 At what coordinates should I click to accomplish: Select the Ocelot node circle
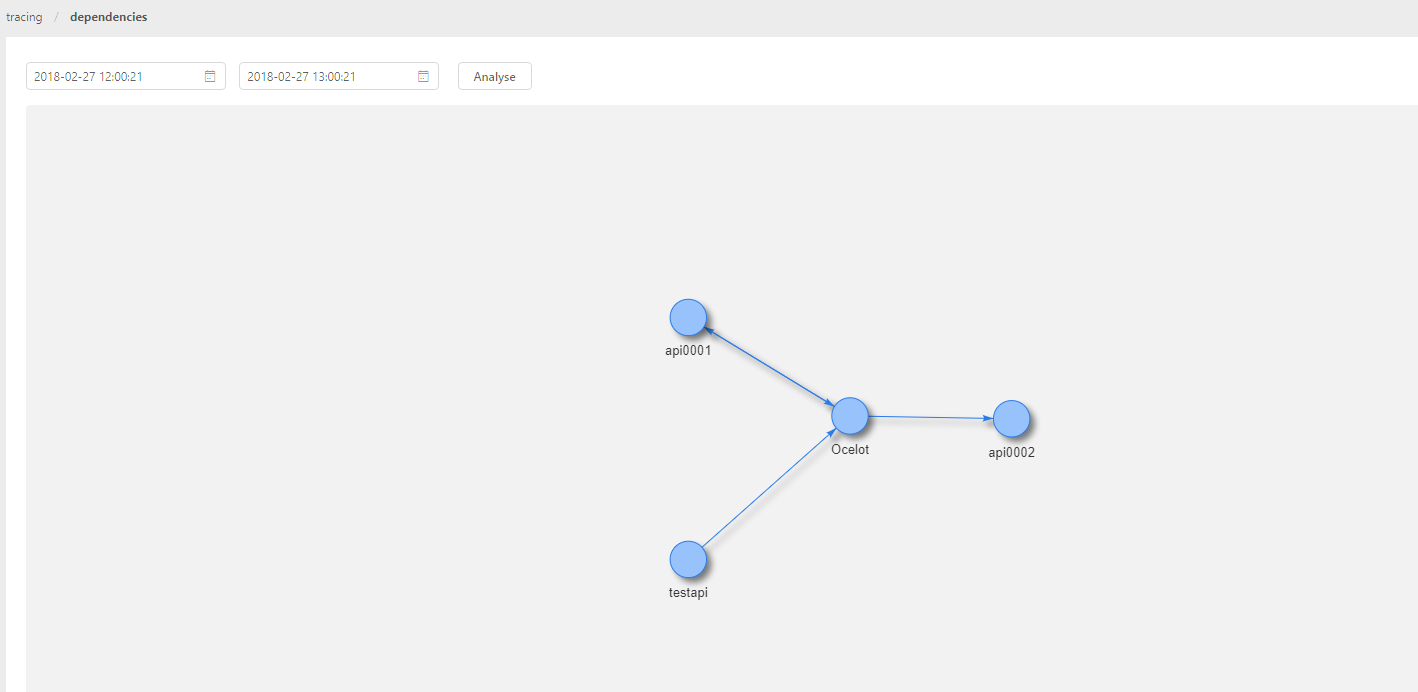click(850, 415)
